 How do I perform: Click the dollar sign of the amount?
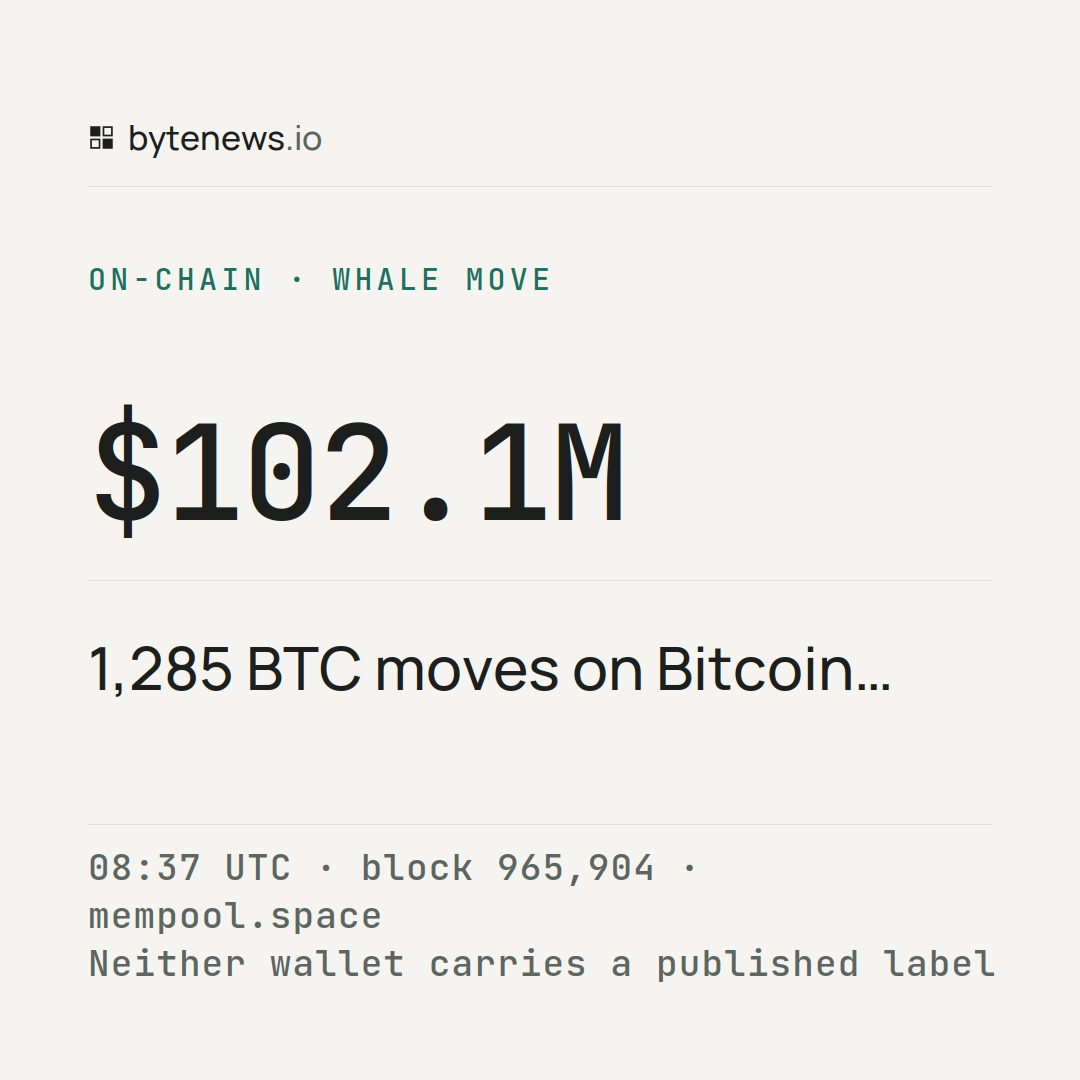pos(127,471)
